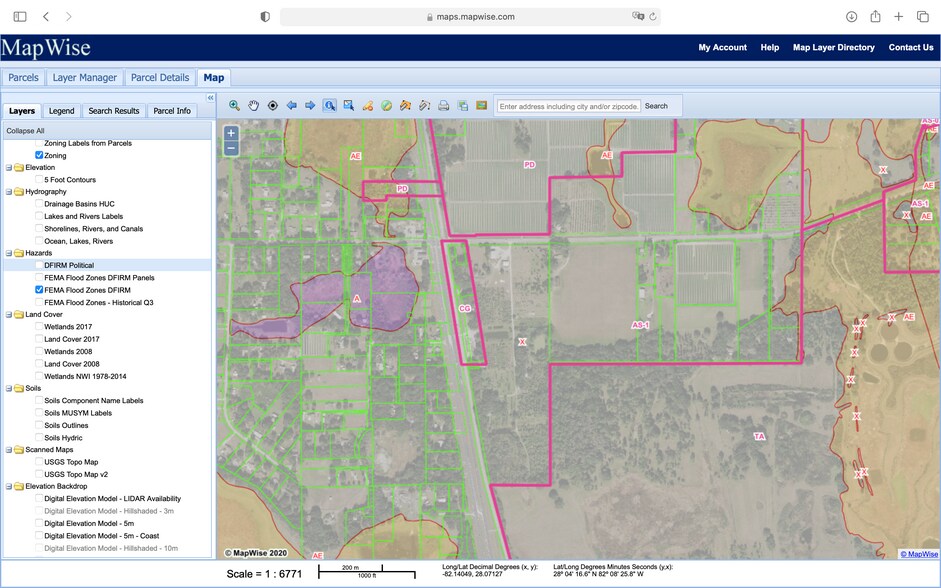This screenshot has height=588, width=941.
Task: Collapse the Hazards layer group
Action: pos(8,253)
